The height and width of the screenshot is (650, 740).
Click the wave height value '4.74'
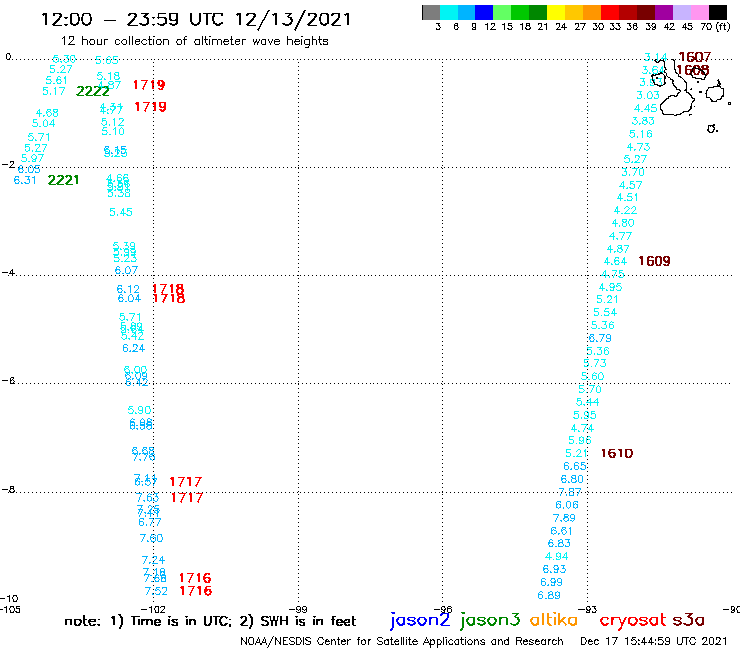(x=582, y=429)
